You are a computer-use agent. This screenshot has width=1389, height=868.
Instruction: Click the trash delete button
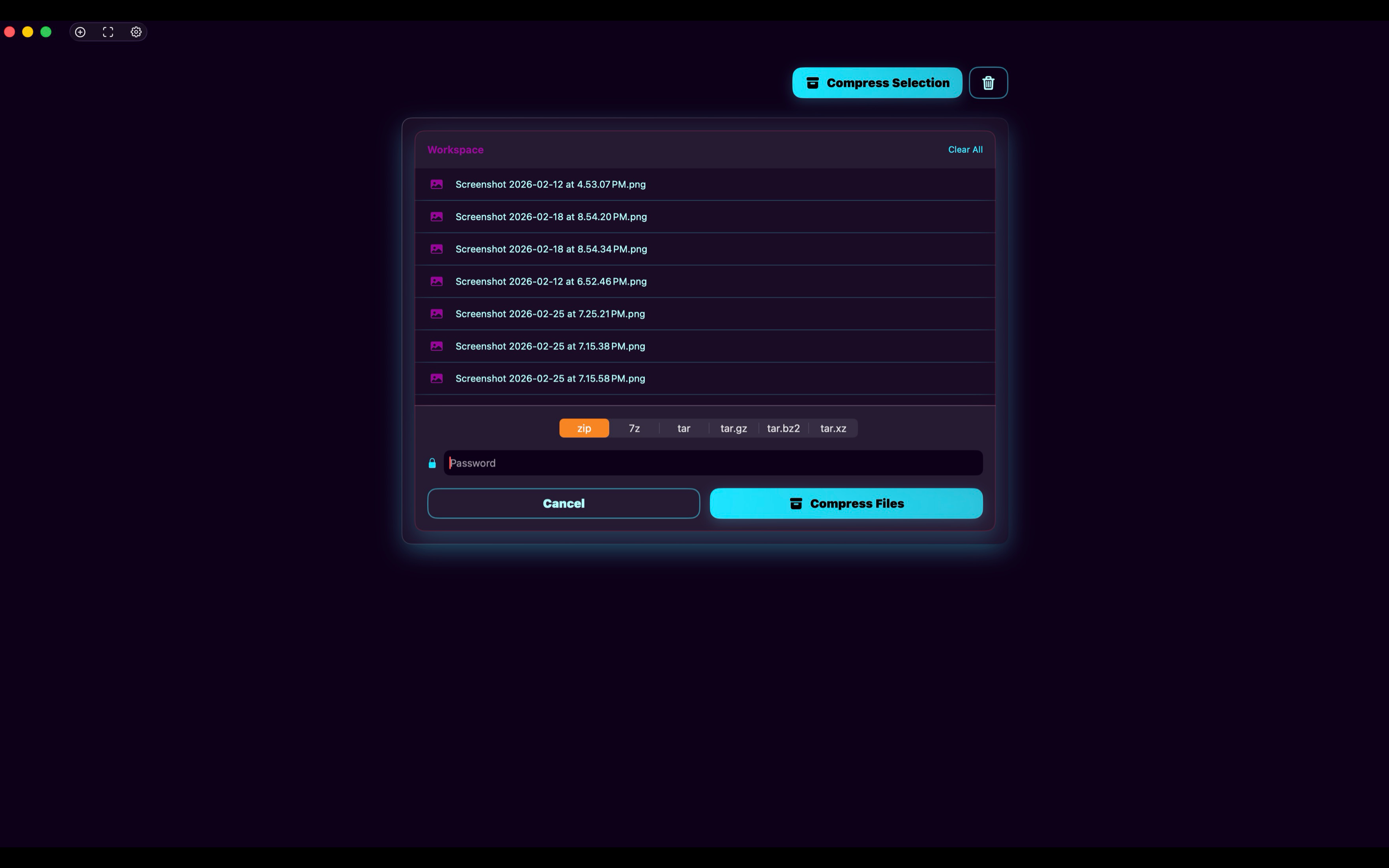tap(988, 82)
